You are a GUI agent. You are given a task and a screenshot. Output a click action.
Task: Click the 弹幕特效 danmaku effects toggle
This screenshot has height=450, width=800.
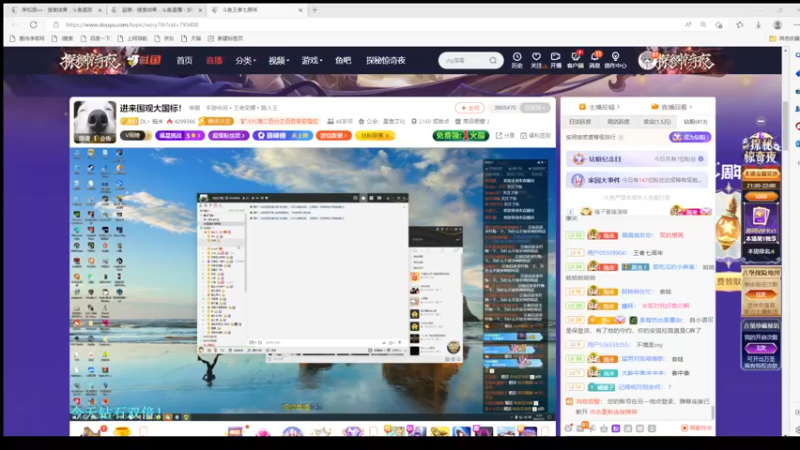[x=696, y=428]
